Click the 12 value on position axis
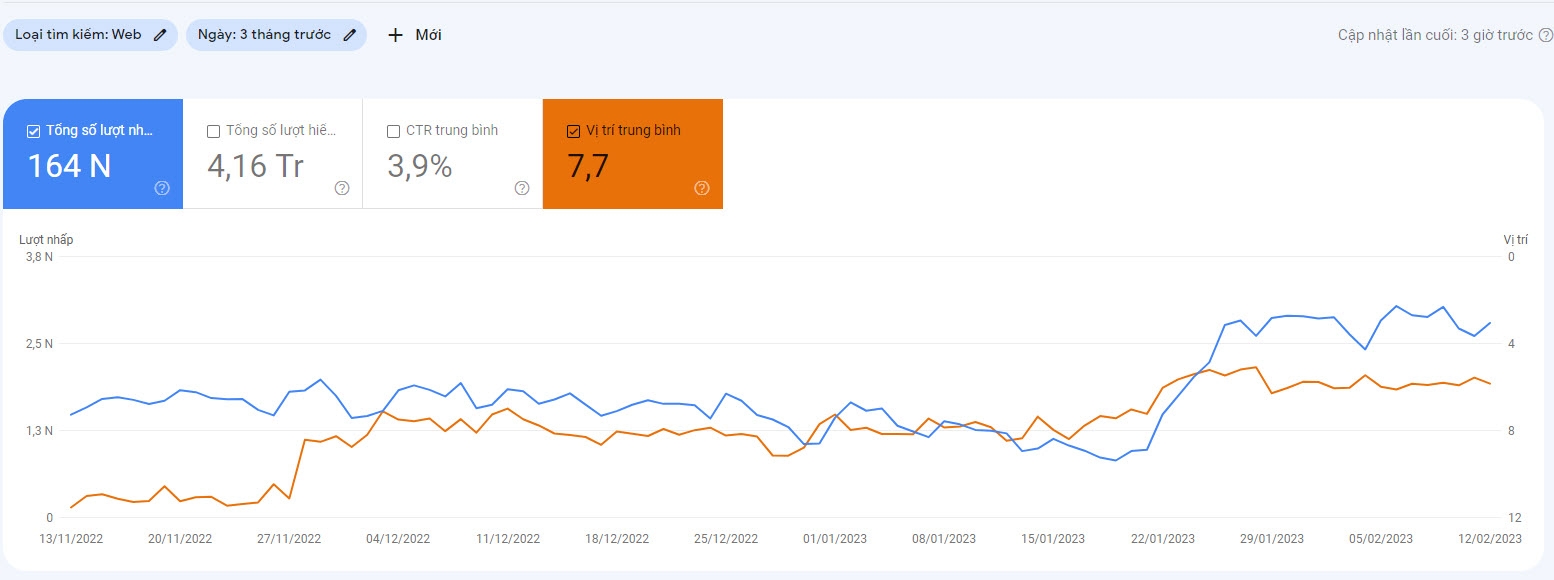 click(x=1514, y=518)
